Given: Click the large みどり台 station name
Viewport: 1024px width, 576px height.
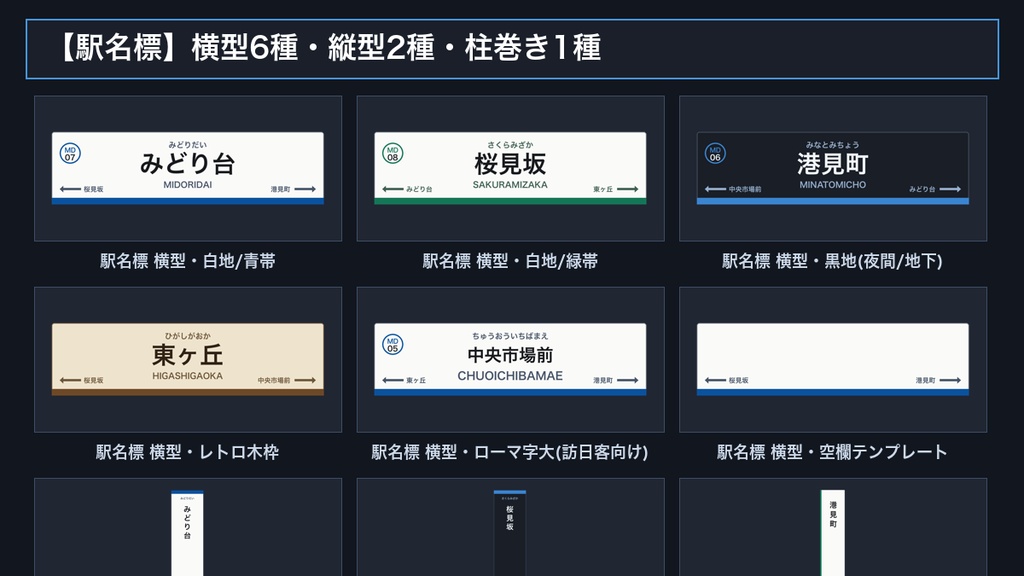Looking at the screenshot, I should [188, 164].
